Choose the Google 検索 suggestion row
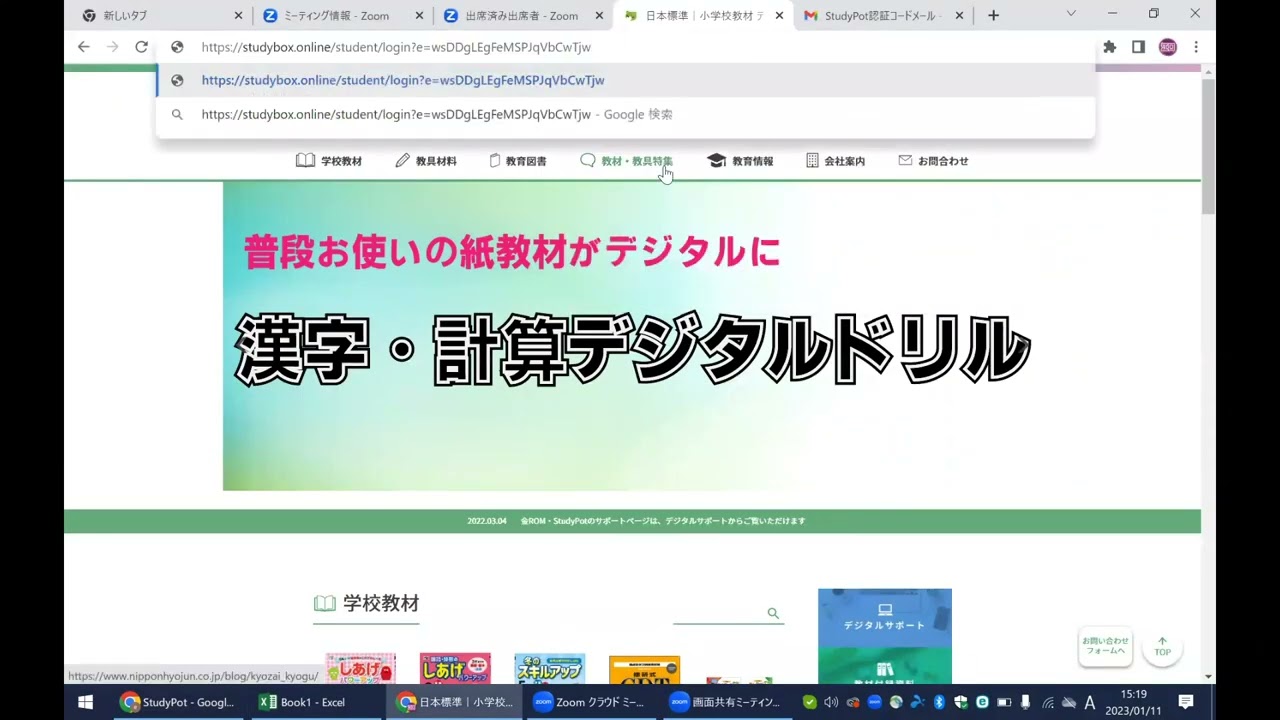This screenshot has height=720, width=1280. click(625, 114)
